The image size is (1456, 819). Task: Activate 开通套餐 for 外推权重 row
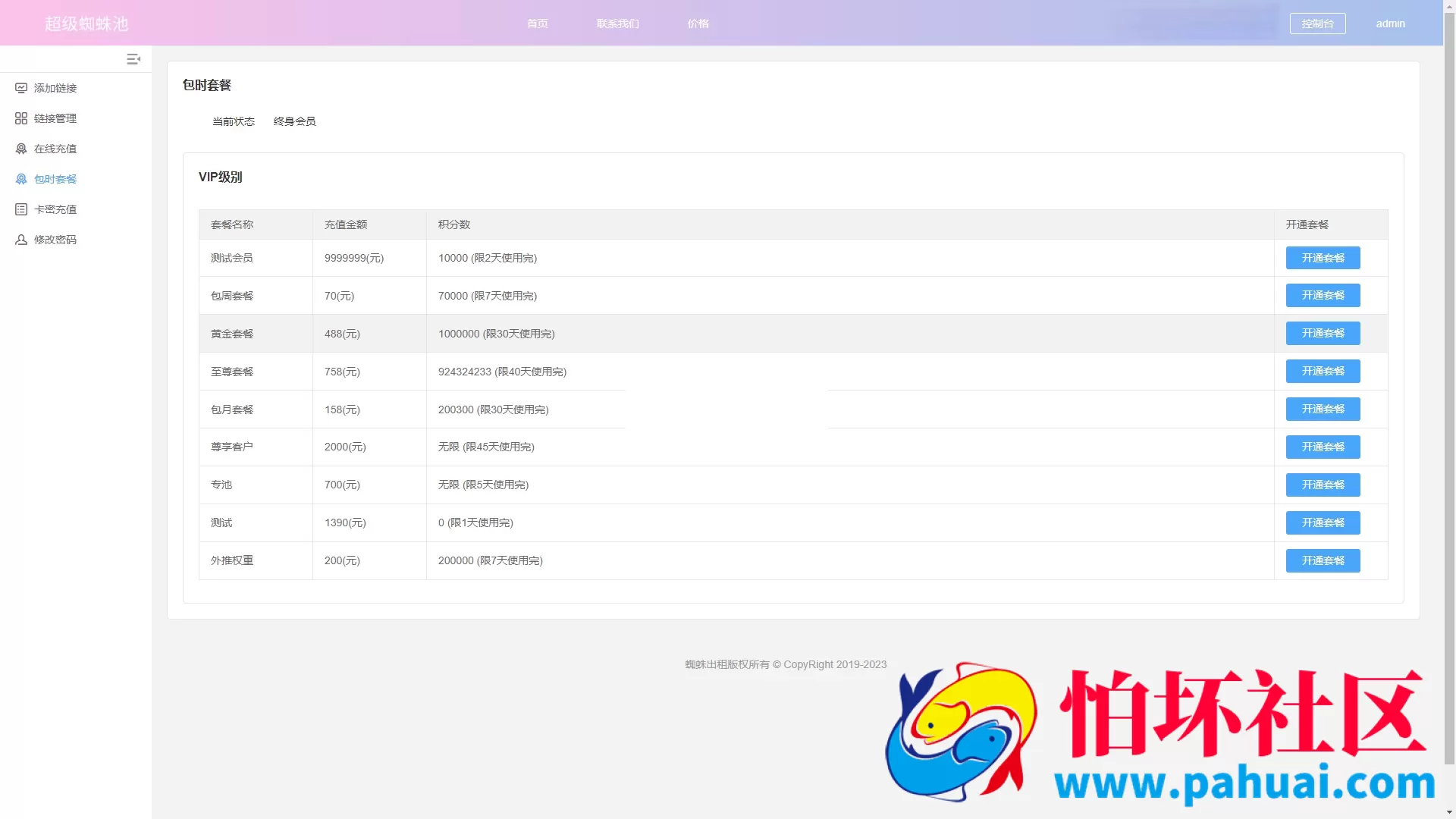[1323, 561]
